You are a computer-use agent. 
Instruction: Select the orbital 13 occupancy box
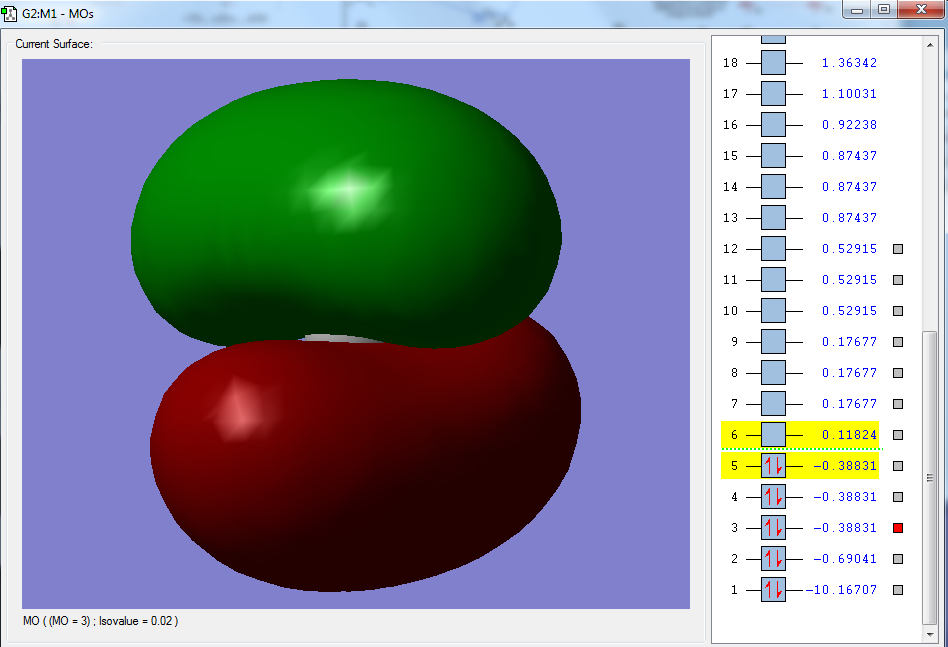(773, 218)
